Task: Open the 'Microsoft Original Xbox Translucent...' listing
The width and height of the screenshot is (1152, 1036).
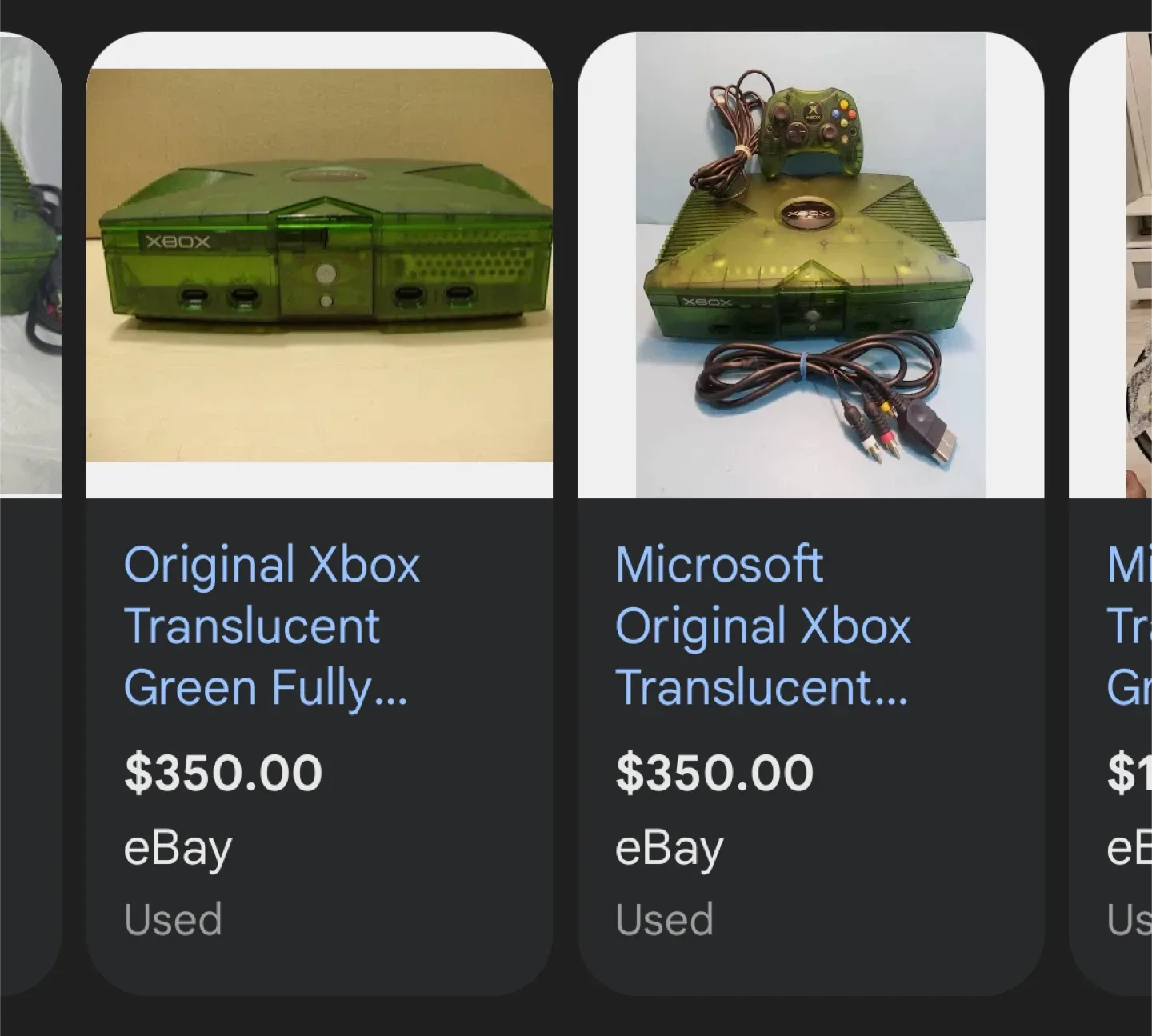Action: click(764, 626)
